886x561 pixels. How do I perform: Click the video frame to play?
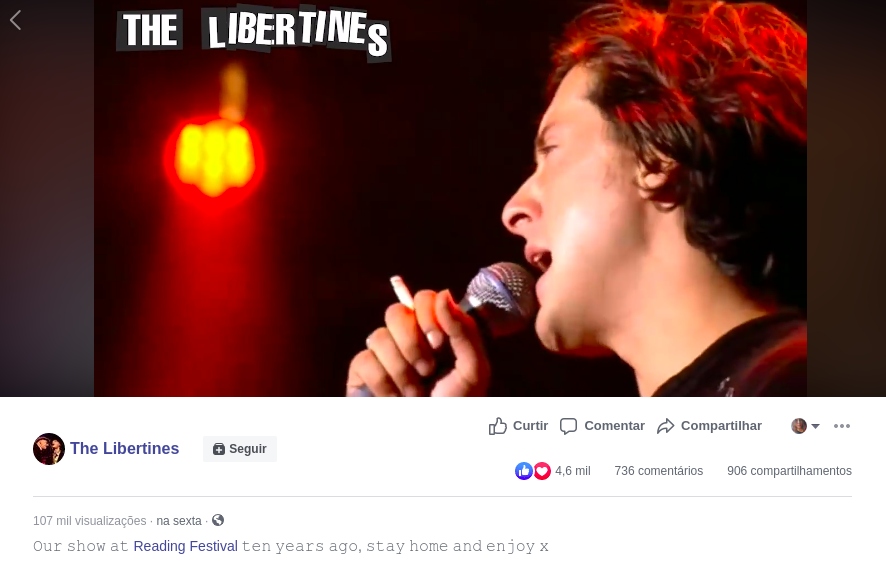click(450, 198)
